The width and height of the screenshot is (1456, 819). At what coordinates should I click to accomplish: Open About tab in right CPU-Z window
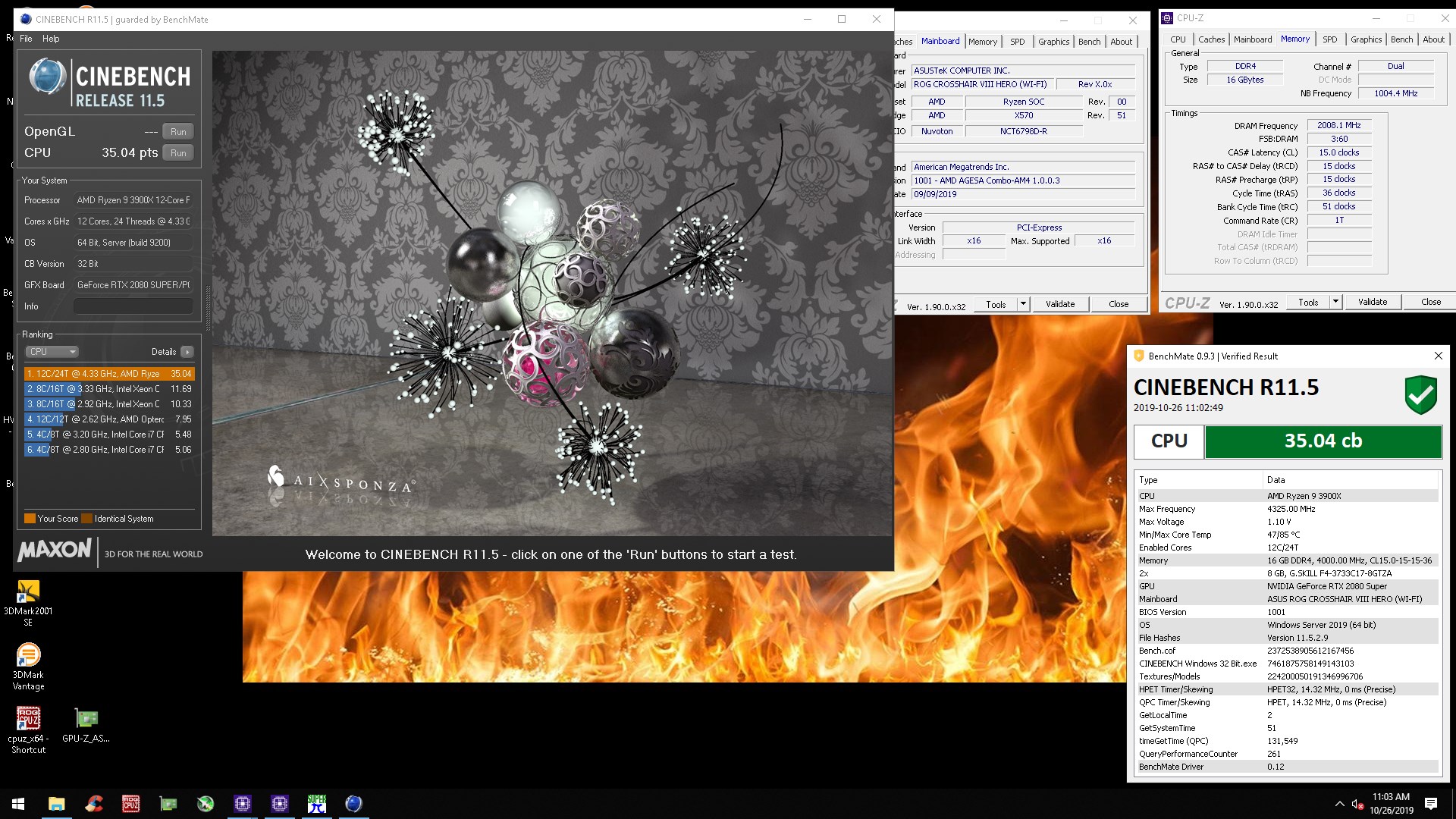[x=1433, y=39]
